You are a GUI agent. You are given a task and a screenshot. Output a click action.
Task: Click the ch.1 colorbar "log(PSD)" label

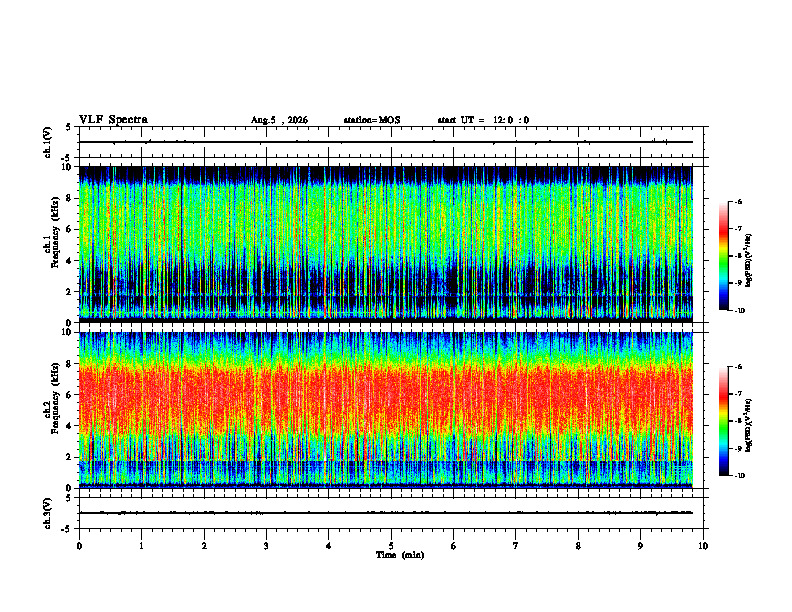[749, 261]
